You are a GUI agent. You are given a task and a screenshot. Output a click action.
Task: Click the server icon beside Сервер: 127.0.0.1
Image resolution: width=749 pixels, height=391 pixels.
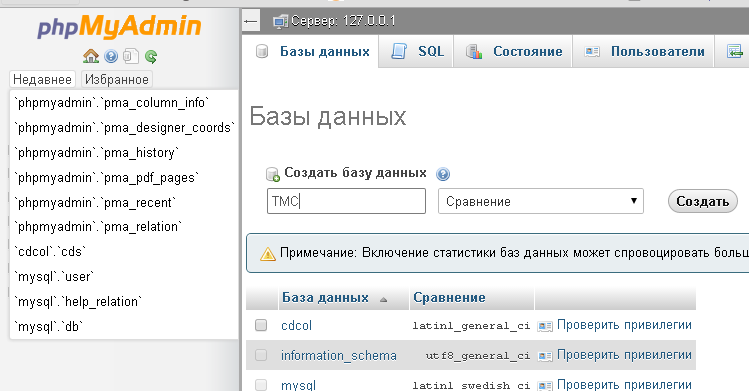[280, 21]
